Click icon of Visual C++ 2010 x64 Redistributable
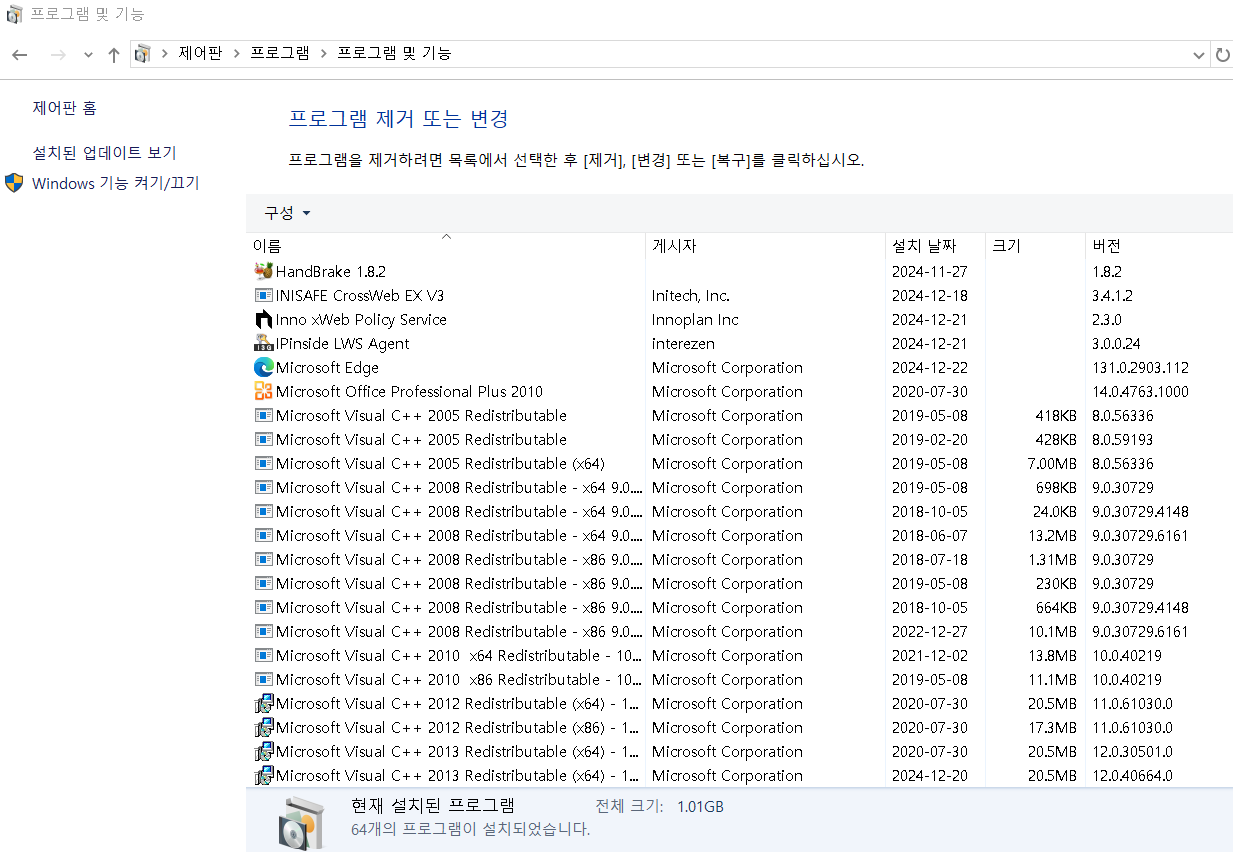The height and width of the screenshot is (852, 1233). [x=264, y=655]
